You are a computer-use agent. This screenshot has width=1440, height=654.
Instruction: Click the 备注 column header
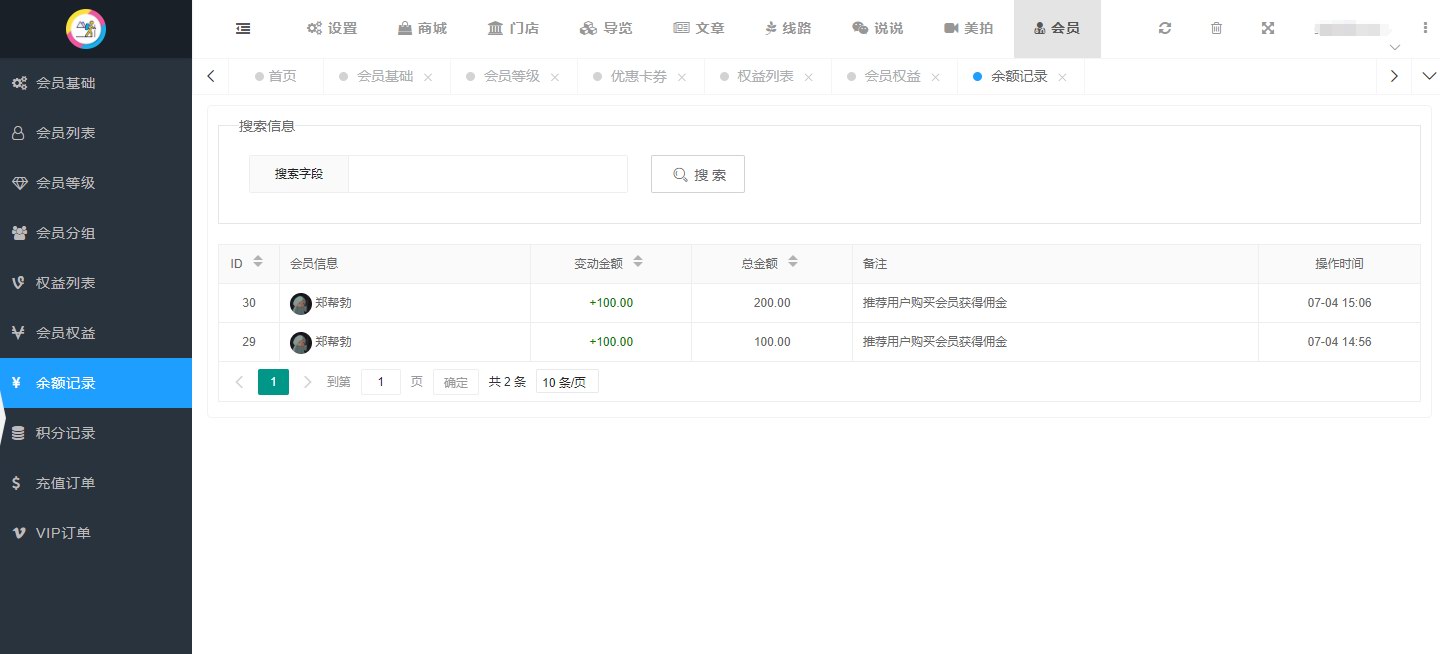(x=1055, y=264)
